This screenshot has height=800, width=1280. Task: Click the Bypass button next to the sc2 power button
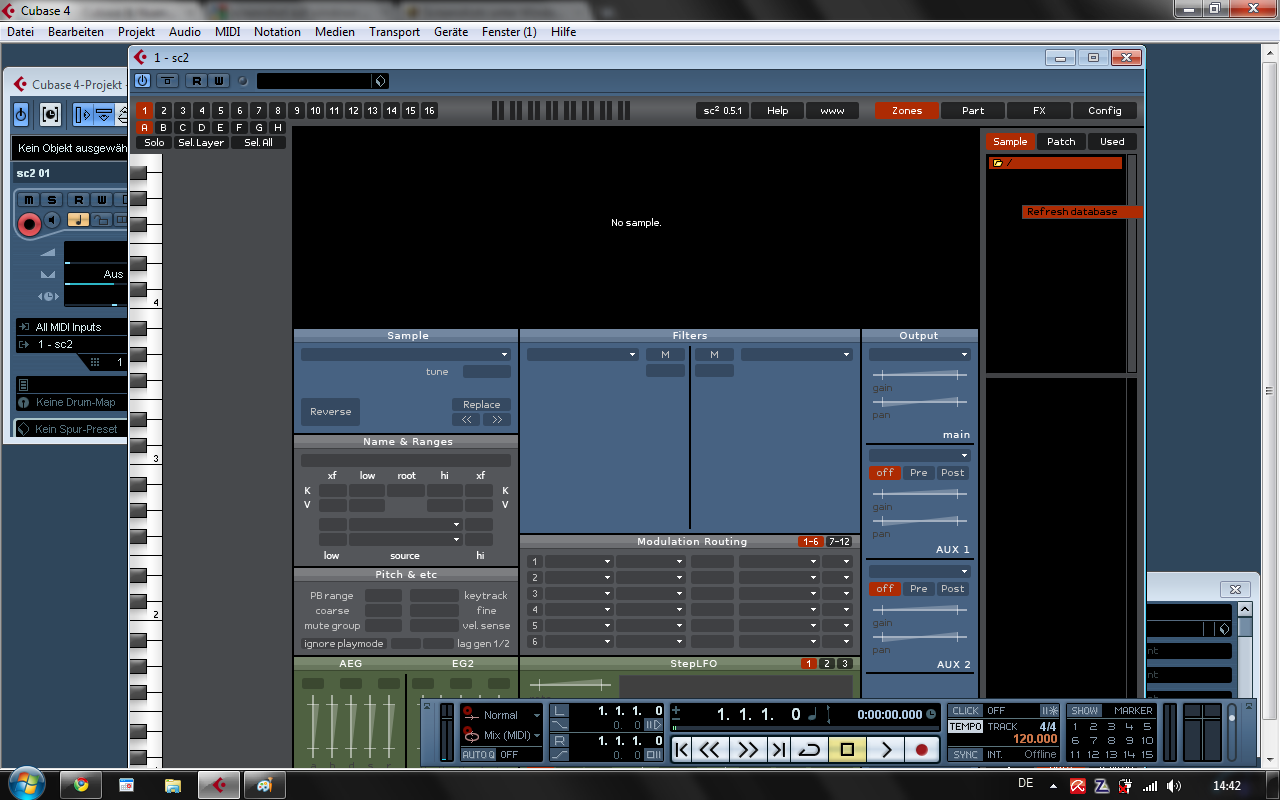(x=167, y=81)
